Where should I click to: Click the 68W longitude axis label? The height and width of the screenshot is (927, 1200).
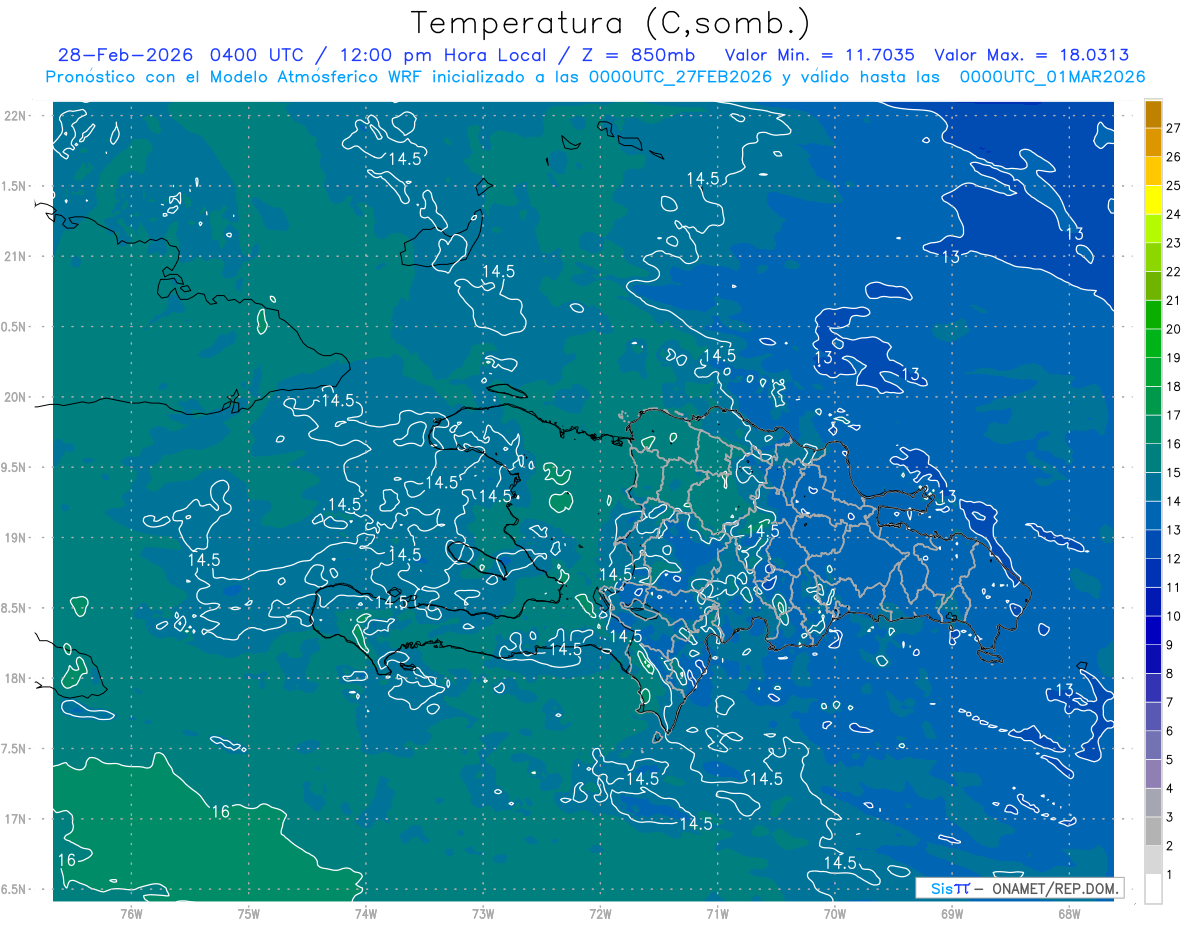click(1068, 913)
